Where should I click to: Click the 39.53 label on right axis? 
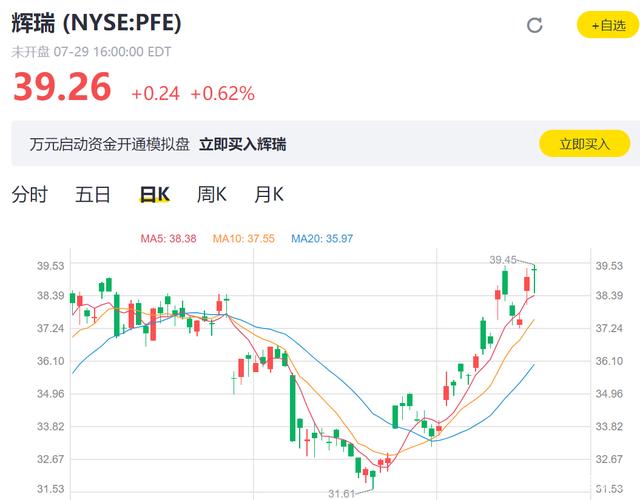coord(609,266)
